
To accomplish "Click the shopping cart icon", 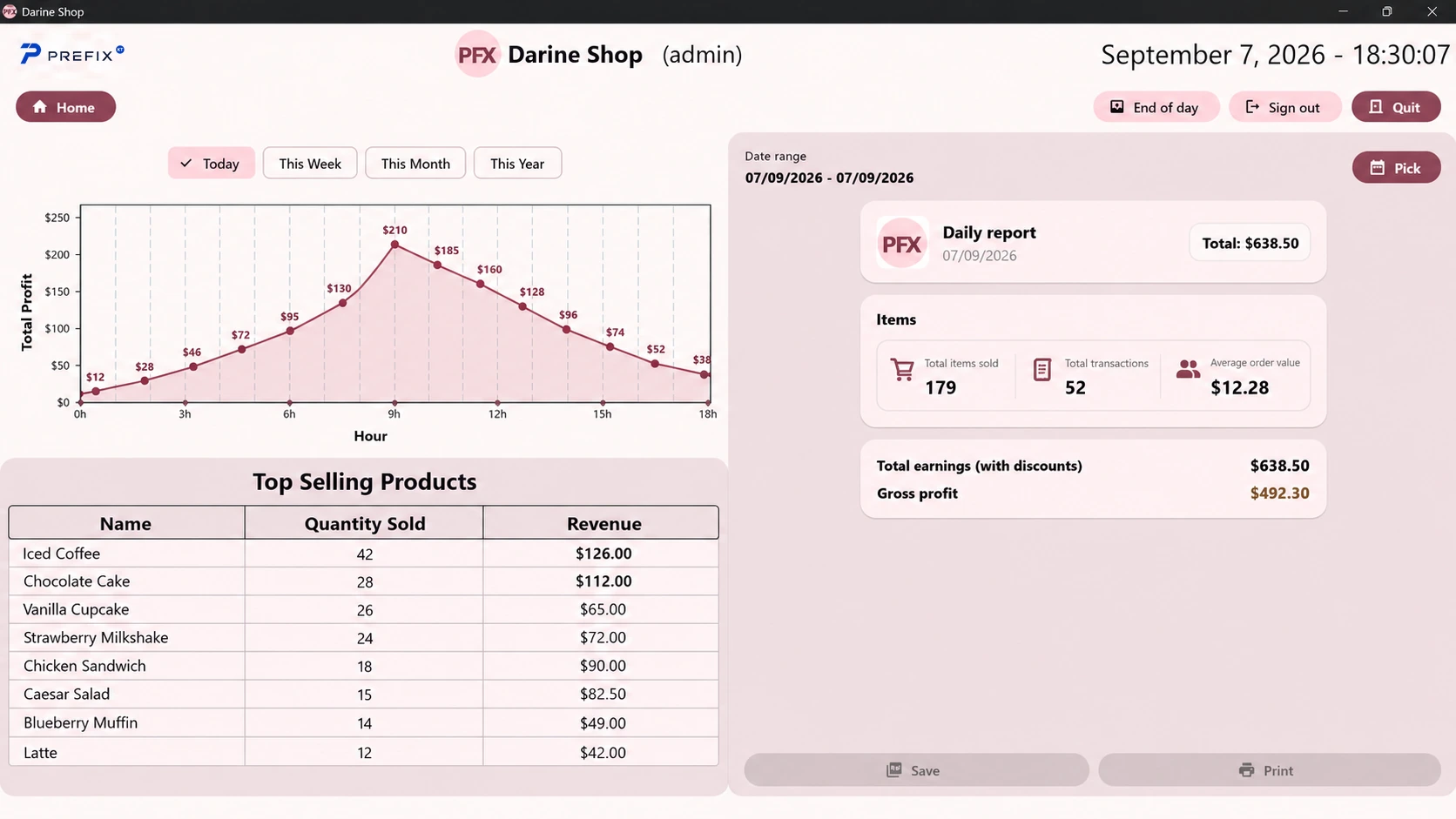I will pyautogui.click(x=902, y=370).
